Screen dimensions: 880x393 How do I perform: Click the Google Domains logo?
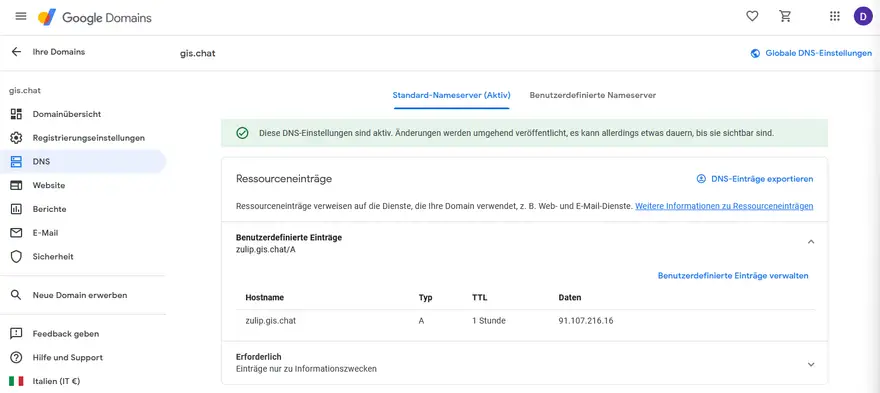(x=95, y=17)
